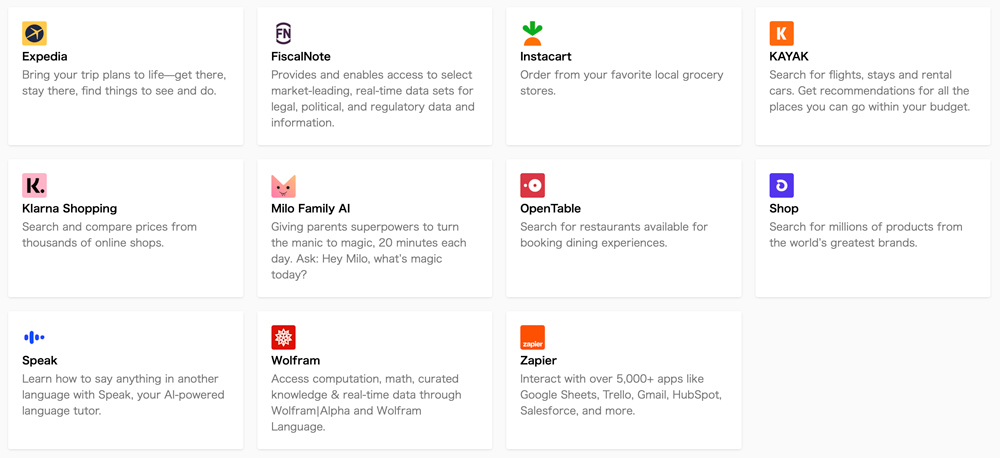Image resolution: width=1000 pixels, height=458 pixels.
Task: Open the Expedia plugin title
Action: click(x=45, y=57)
